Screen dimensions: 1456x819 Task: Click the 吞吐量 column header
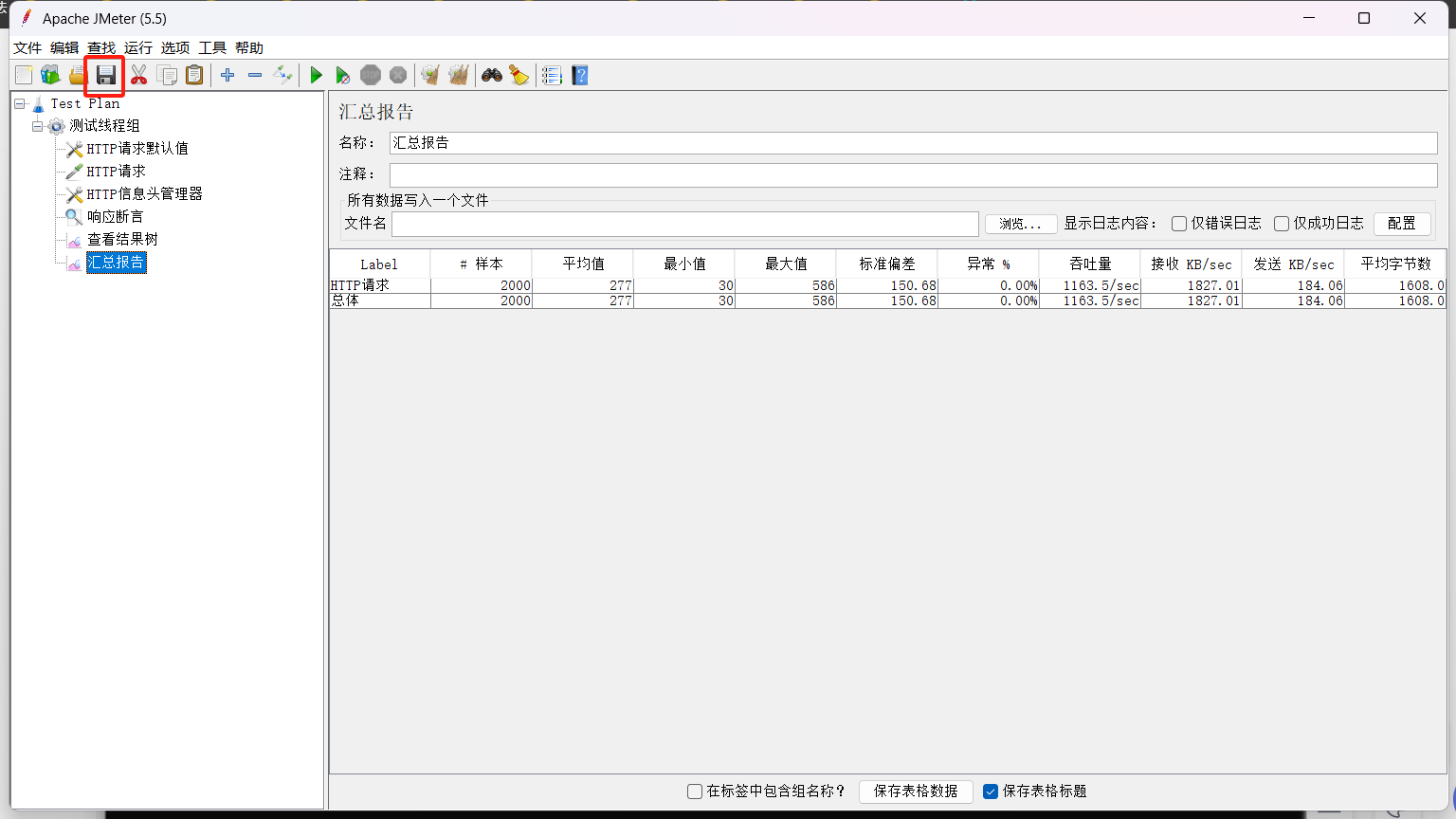[1090, 264]
